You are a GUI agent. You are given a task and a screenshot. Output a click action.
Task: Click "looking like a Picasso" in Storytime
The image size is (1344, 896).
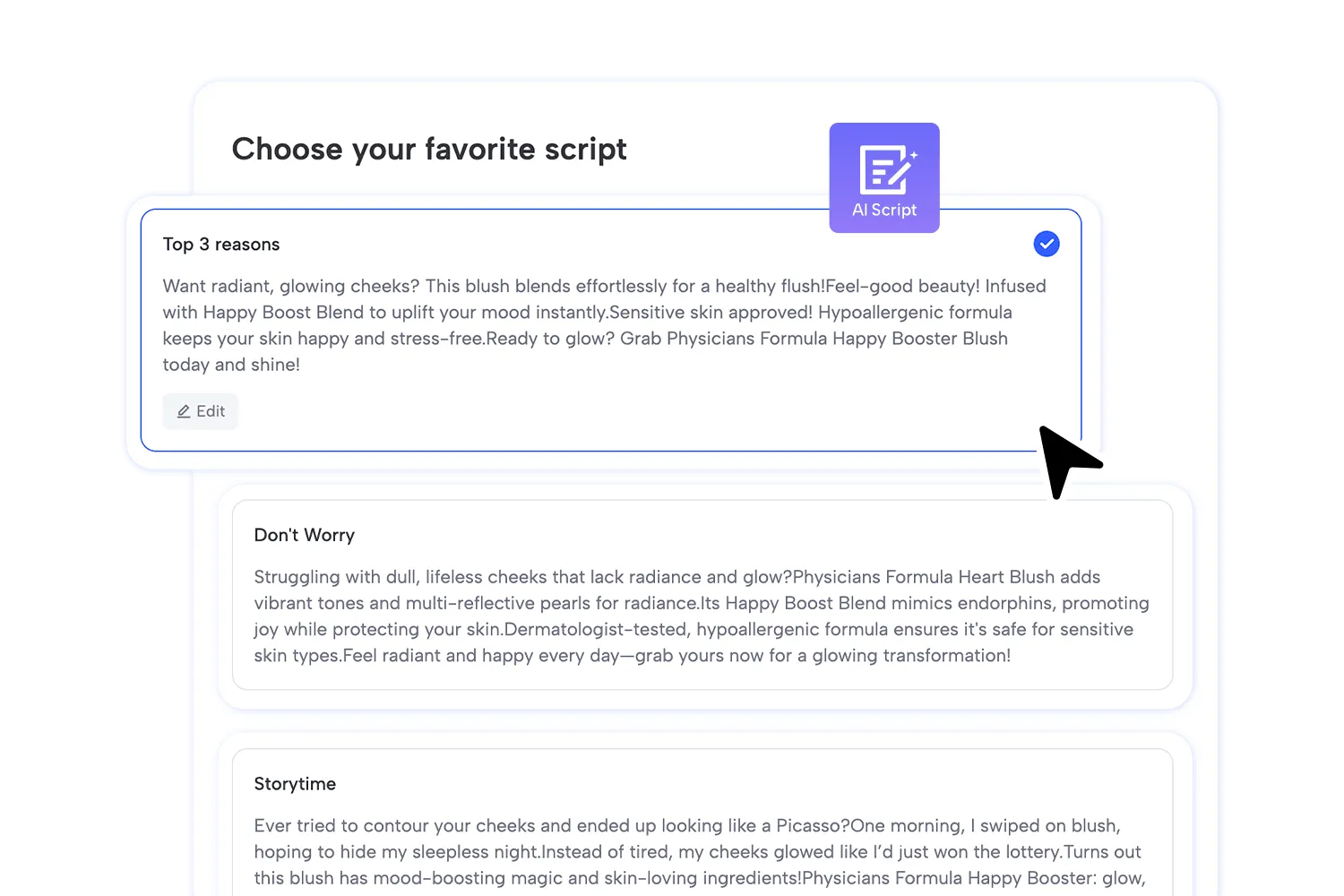point(755,826)
